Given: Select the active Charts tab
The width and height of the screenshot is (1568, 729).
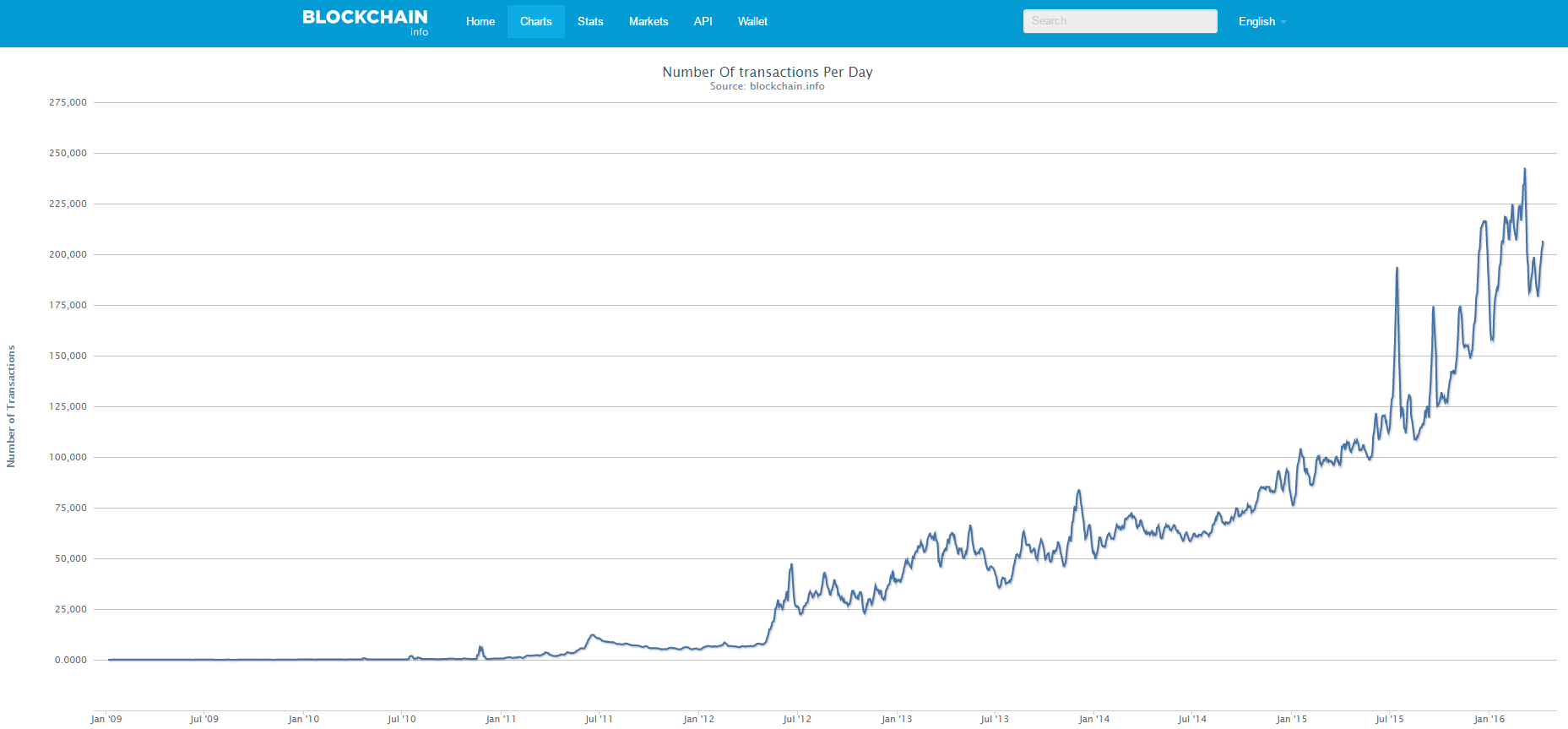Looking at the screenshot, I should point(535,22).
